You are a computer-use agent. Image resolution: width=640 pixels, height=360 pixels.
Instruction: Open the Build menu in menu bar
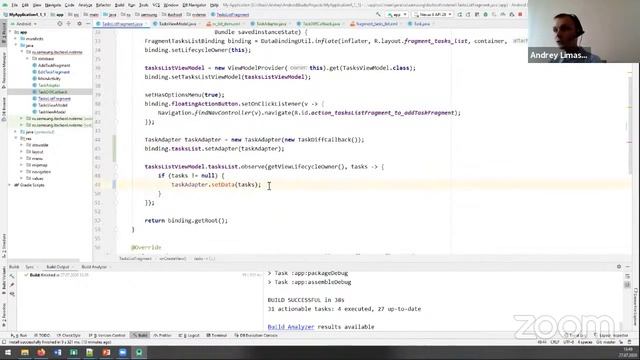point(119,5)
